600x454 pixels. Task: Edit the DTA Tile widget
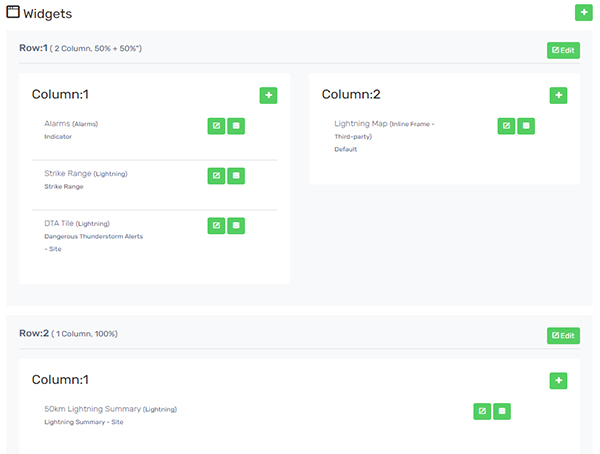[216, 225]
